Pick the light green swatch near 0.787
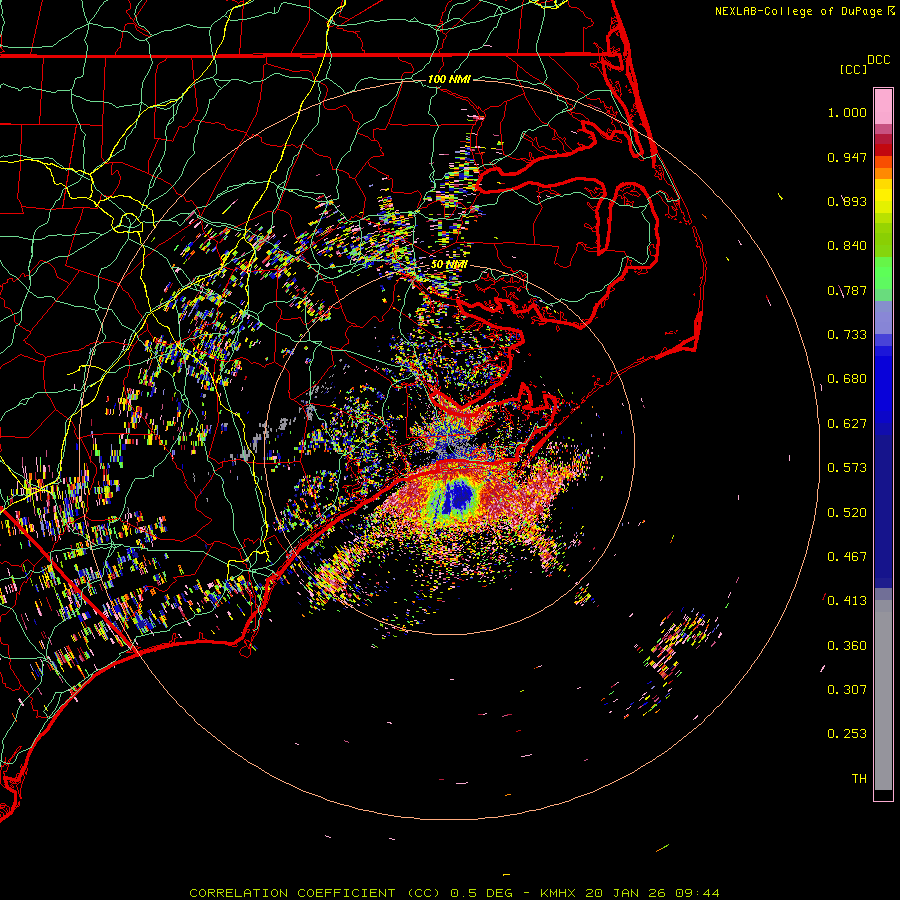This screenshot has height=900, width=900. (883, 273)
